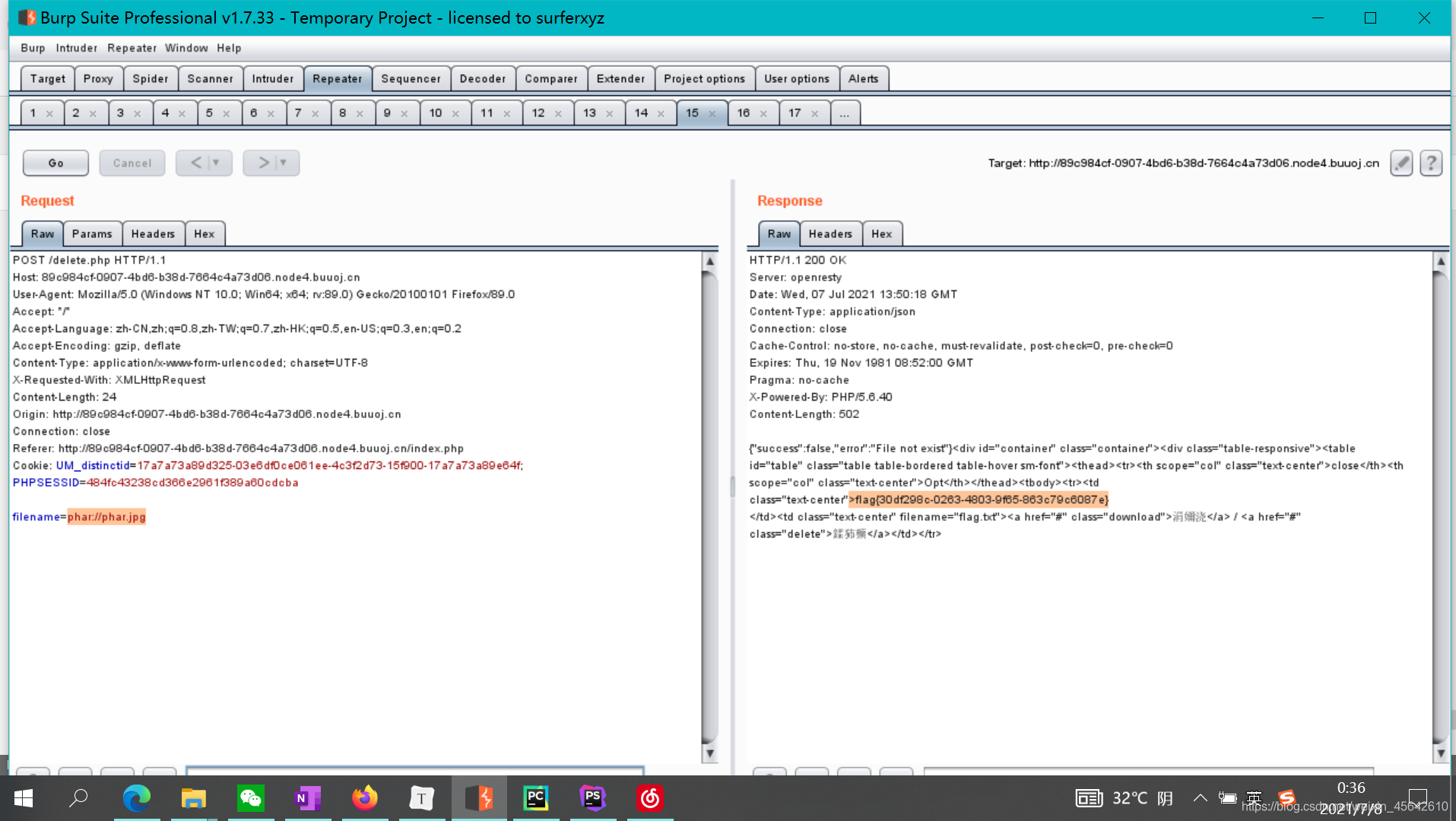This screenshot has height=821, width=1456.
Task: Open the WeChat taskbar icon
Action: pos(251,797)
